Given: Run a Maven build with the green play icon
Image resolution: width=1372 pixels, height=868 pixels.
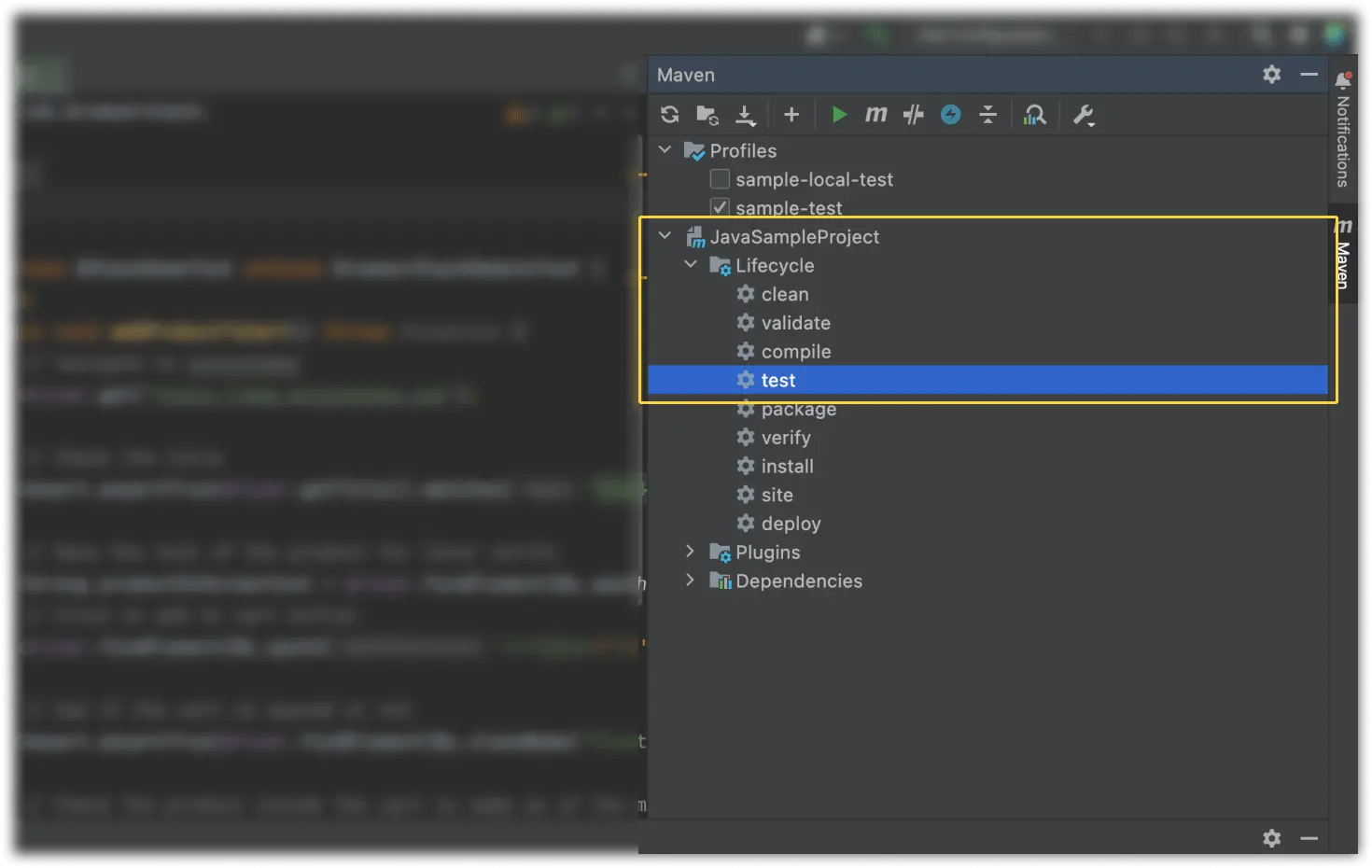Looking at the screenshot, I should [x=838, y=114].
